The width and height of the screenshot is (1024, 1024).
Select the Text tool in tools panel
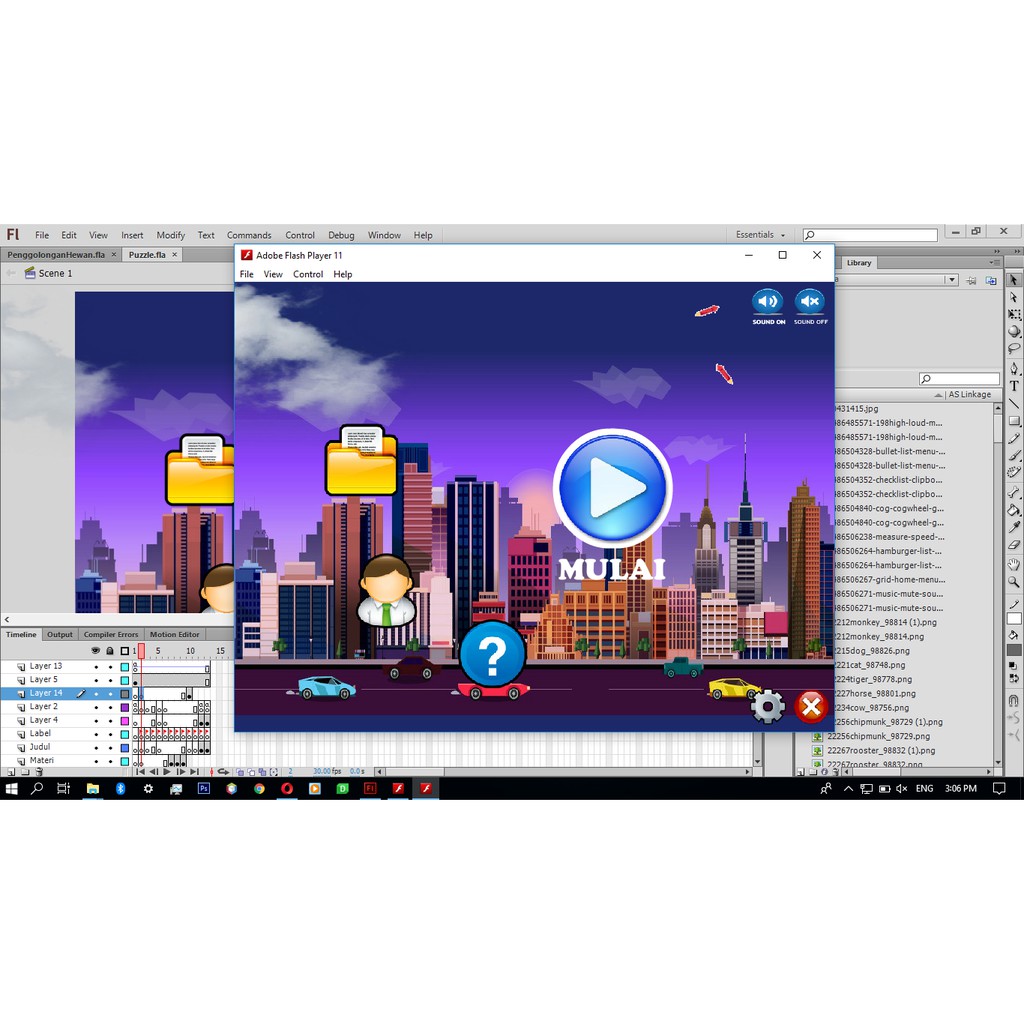1014,386
